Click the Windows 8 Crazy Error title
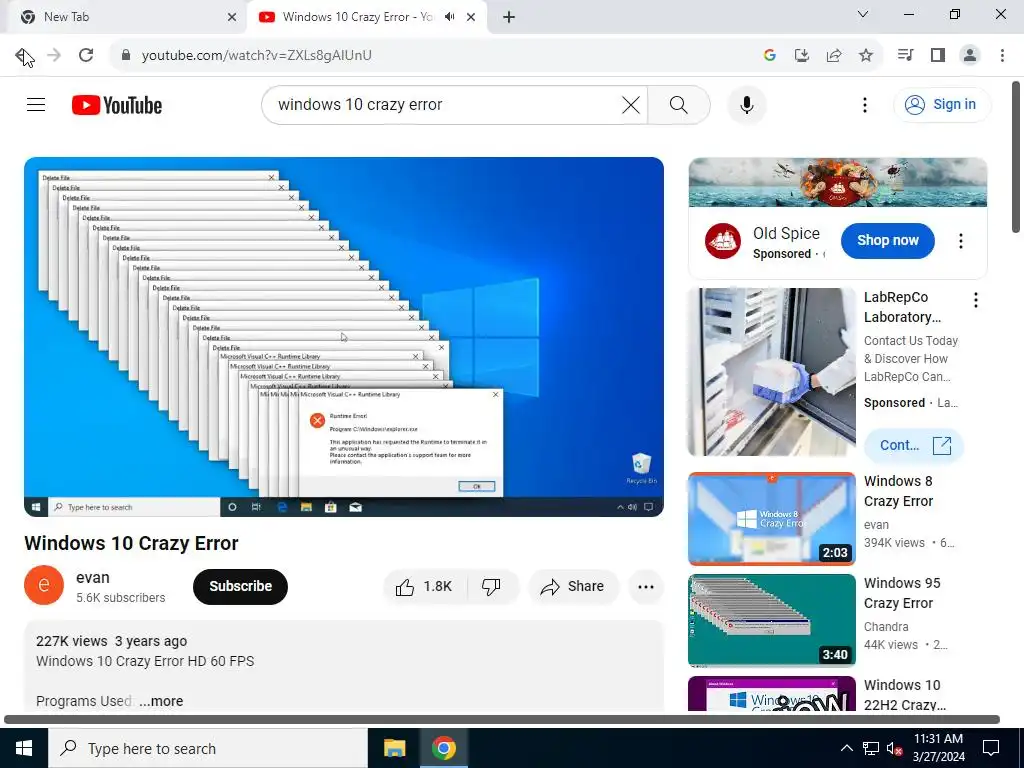Viewport: 1024px width, 768px height. pos(899,491)
